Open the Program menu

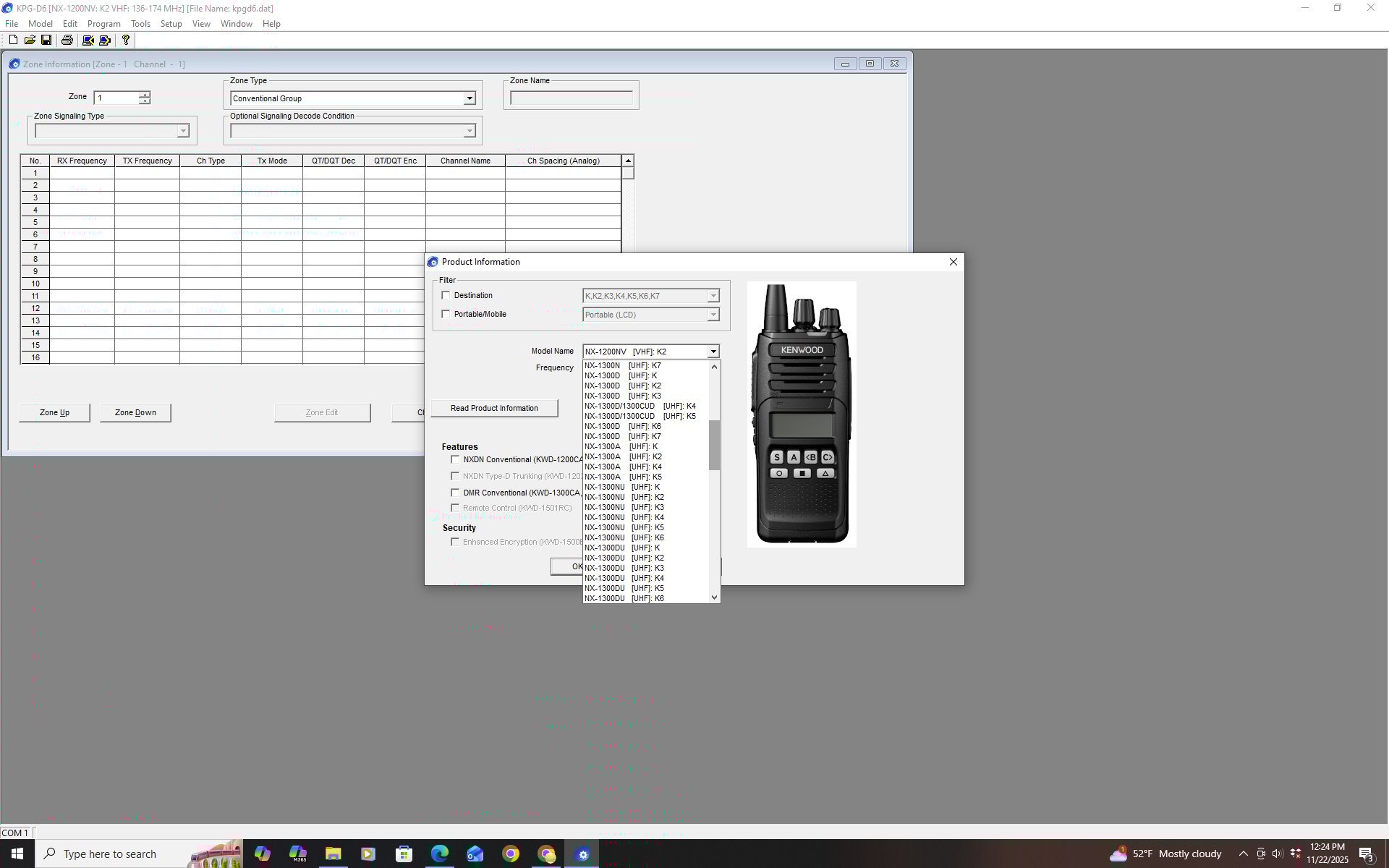coord(103,24)
